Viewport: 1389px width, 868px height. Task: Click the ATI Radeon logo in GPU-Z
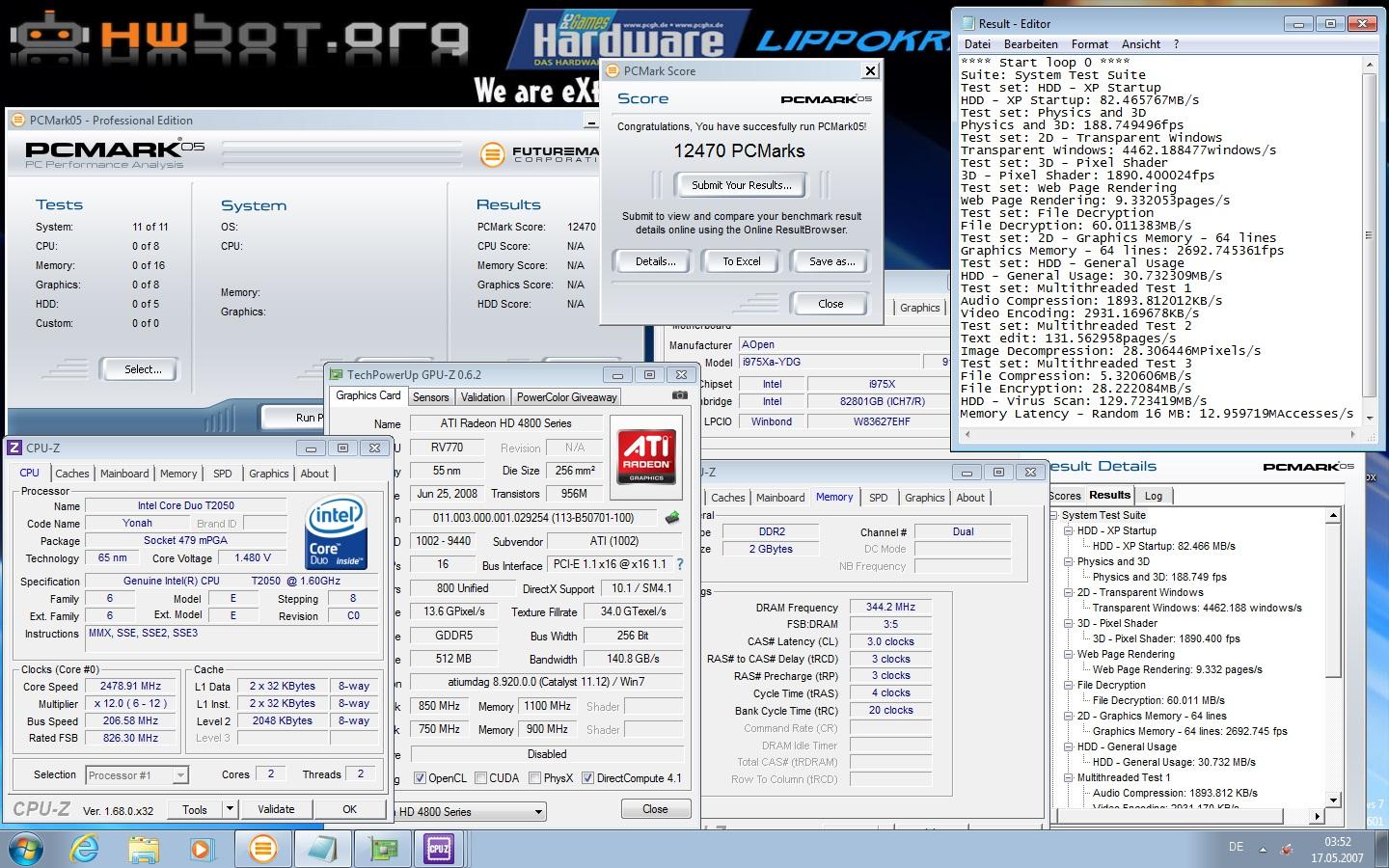646,457
